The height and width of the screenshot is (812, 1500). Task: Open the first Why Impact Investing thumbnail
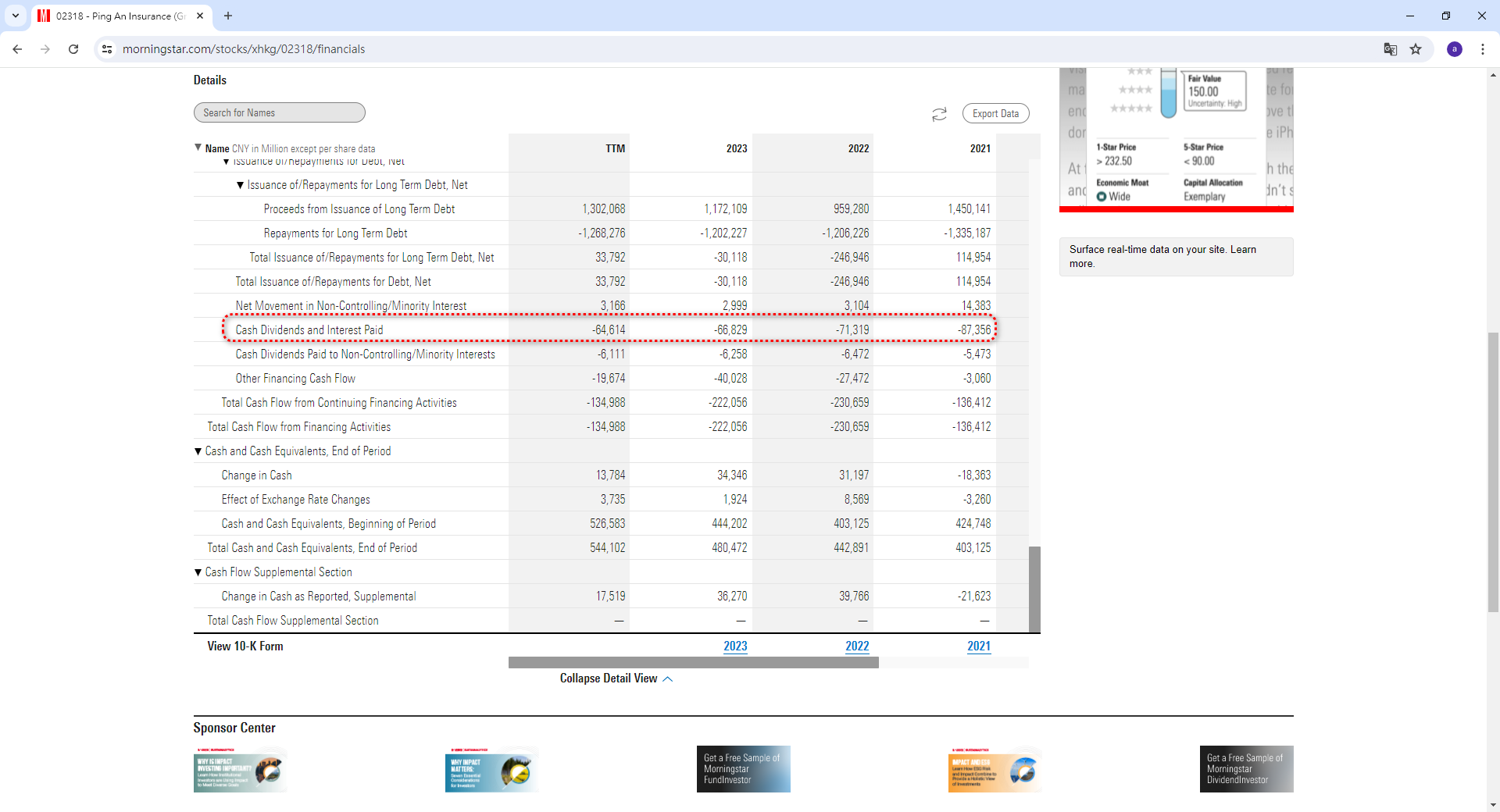241,770
